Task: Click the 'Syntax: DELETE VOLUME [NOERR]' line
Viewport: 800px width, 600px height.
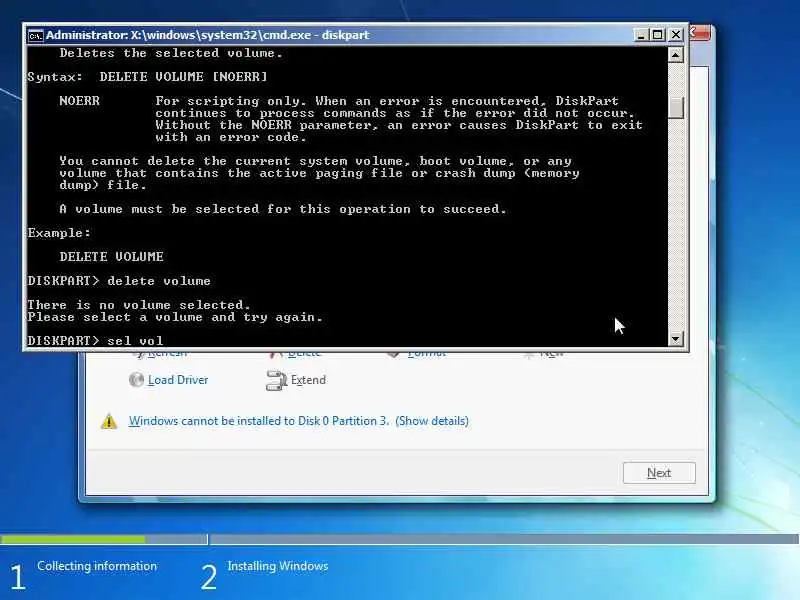Action: tap(147, 77)
